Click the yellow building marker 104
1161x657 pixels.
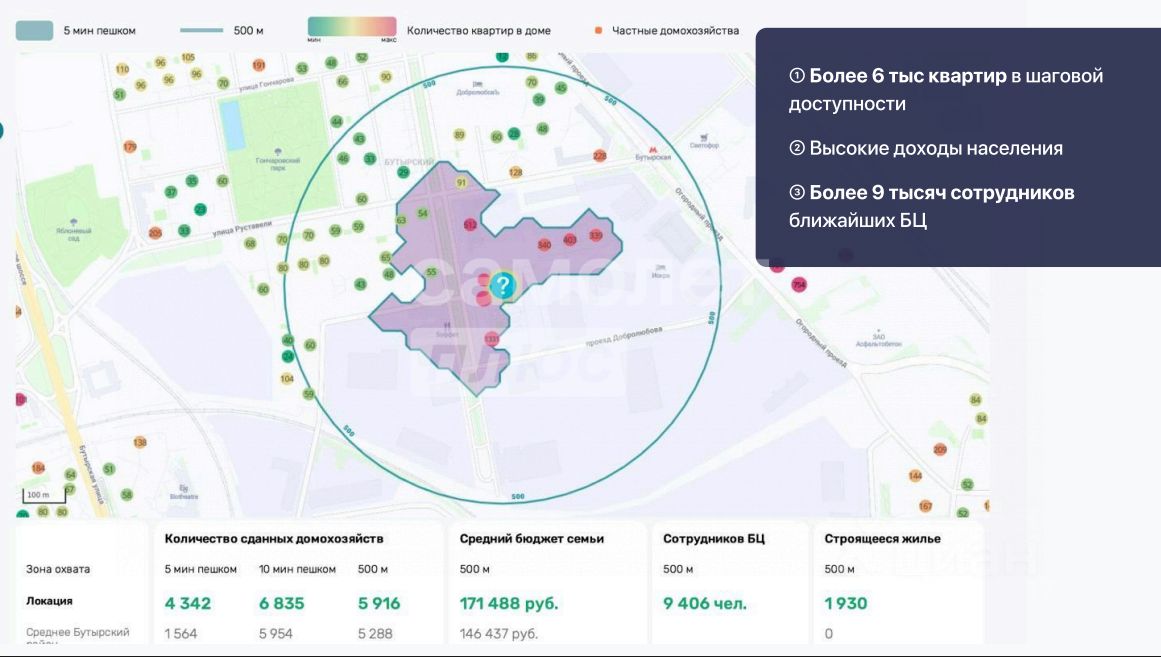pyautogui.click(x=287, y=379)
